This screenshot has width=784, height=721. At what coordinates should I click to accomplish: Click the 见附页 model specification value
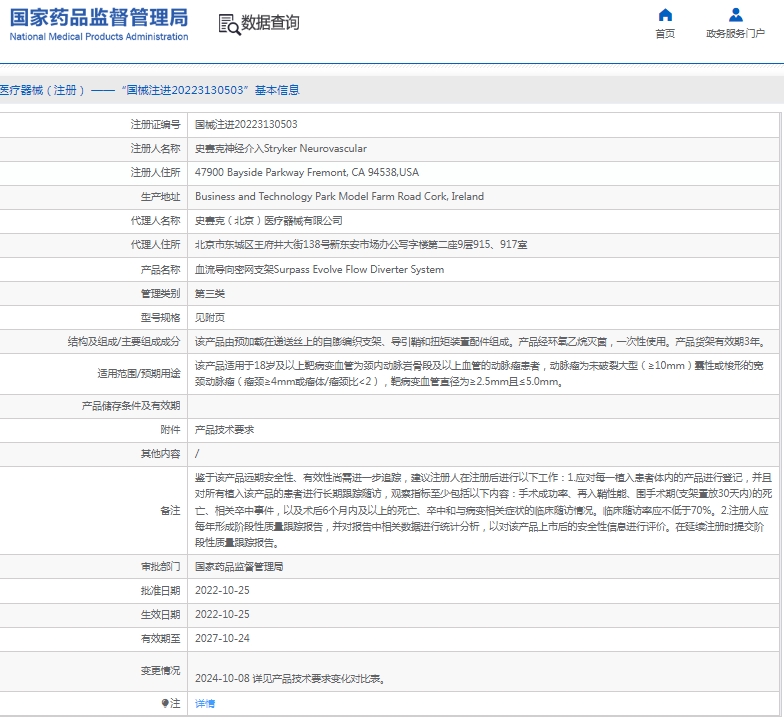coord(210,318)
